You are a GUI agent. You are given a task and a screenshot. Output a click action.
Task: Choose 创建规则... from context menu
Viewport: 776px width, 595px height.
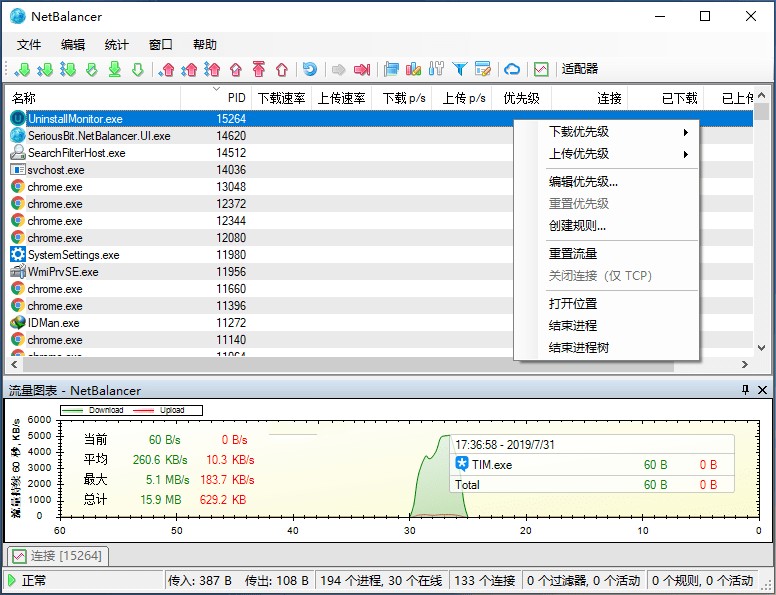click(x=607, y=226)
